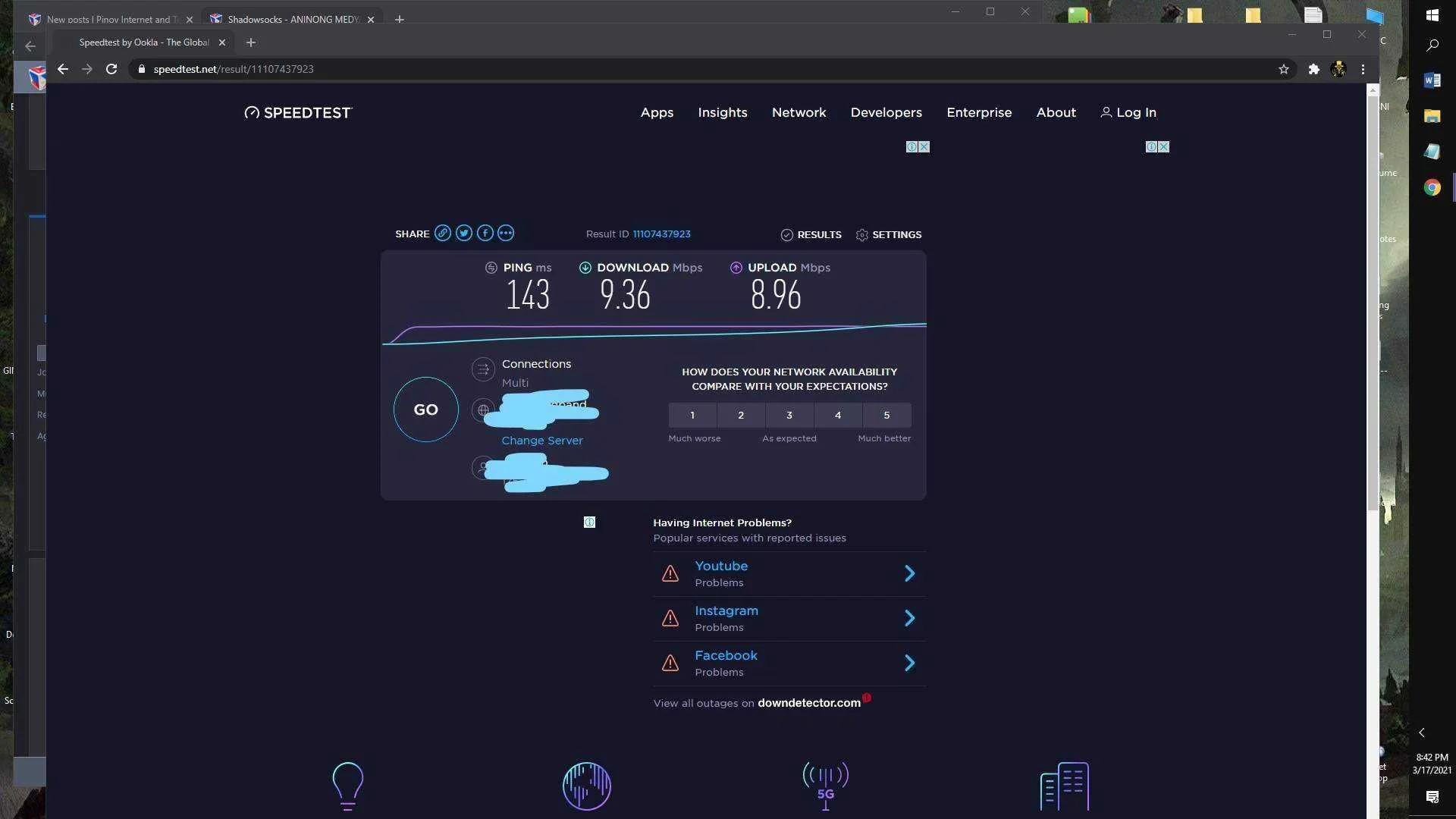Expand the Facebook problems entry
Viewport: 1456px width, 819px height.
910,663
